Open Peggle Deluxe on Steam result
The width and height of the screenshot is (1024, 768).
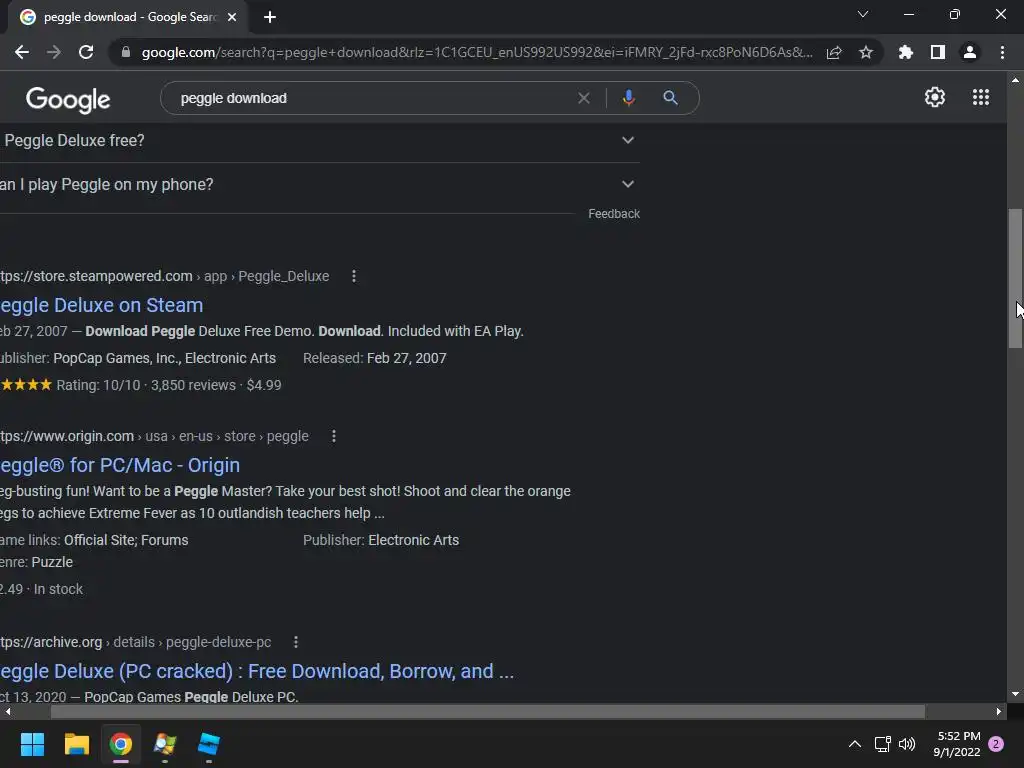tap(101, 306)
